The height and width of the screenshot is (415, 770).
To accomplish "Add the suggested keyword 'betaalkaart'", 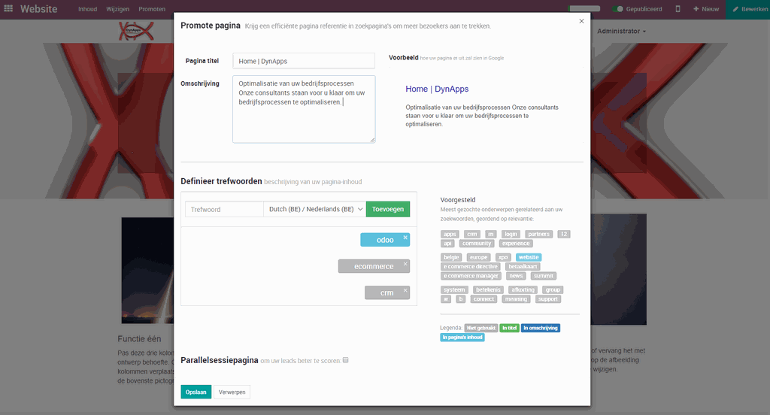I will click(522, 267).
